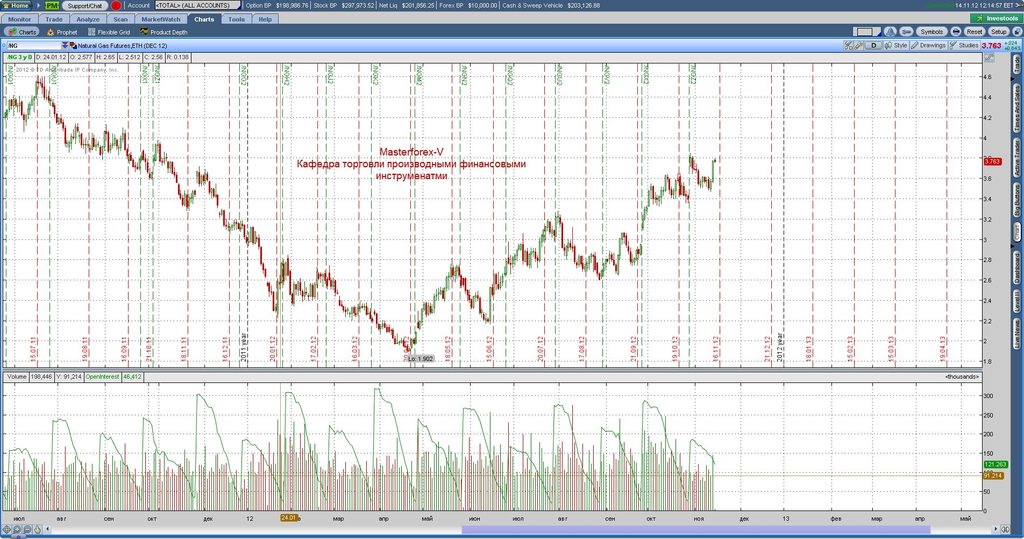
Task: Click the scissors tool icon
Action: click(848, 46)
